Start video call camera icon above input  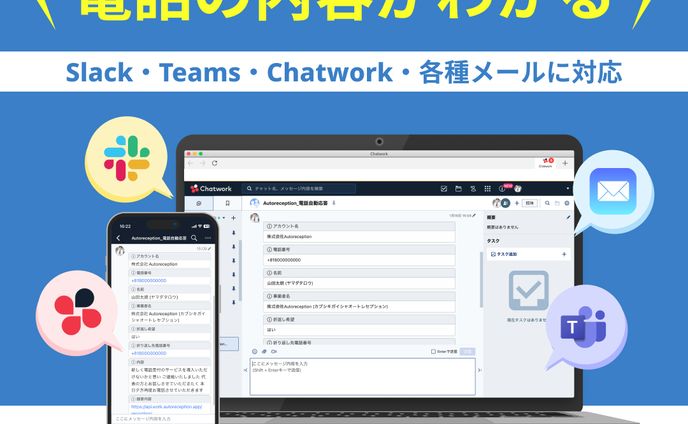pos(274,352)
